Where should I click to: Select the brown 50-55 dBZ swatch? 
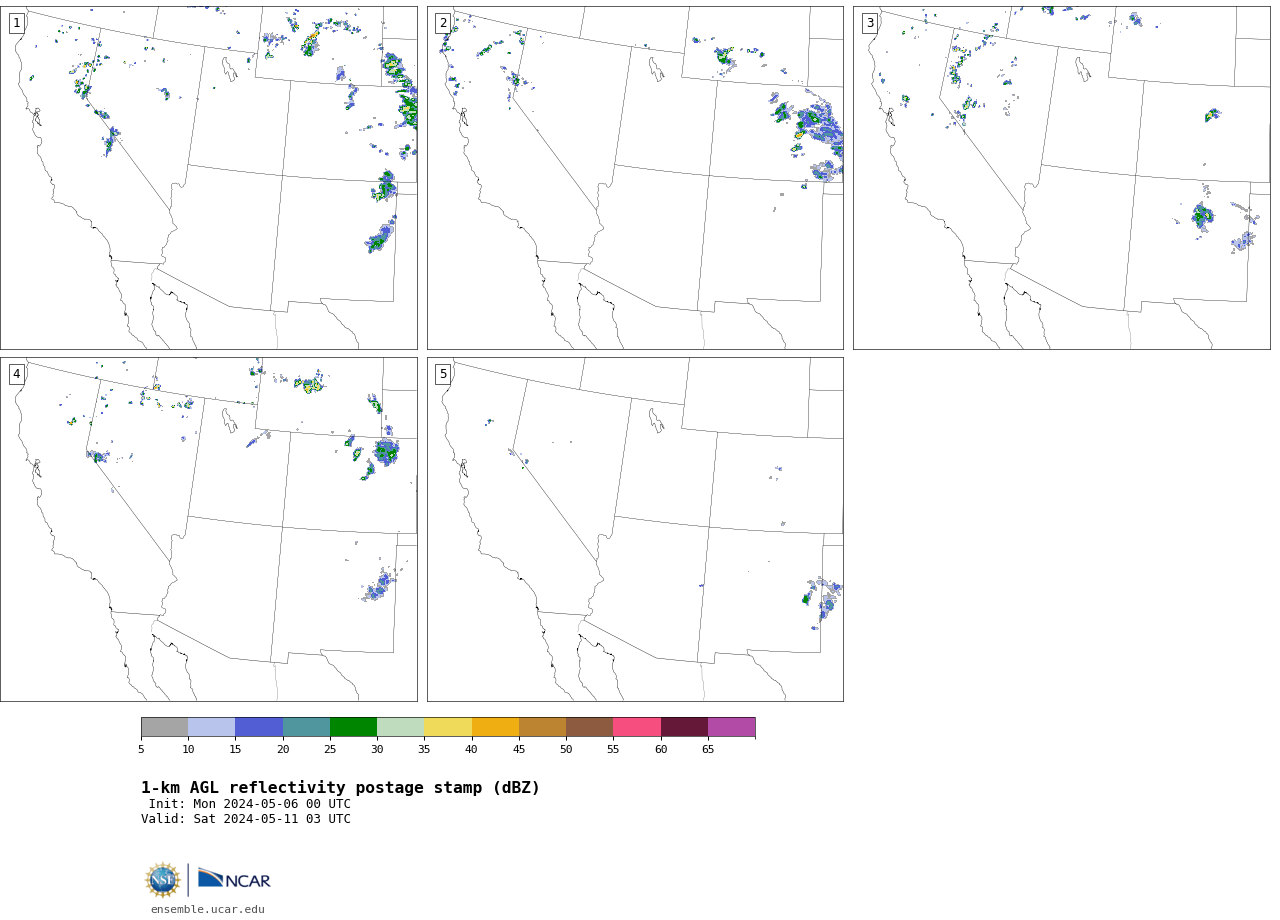[x=590, y=727]
